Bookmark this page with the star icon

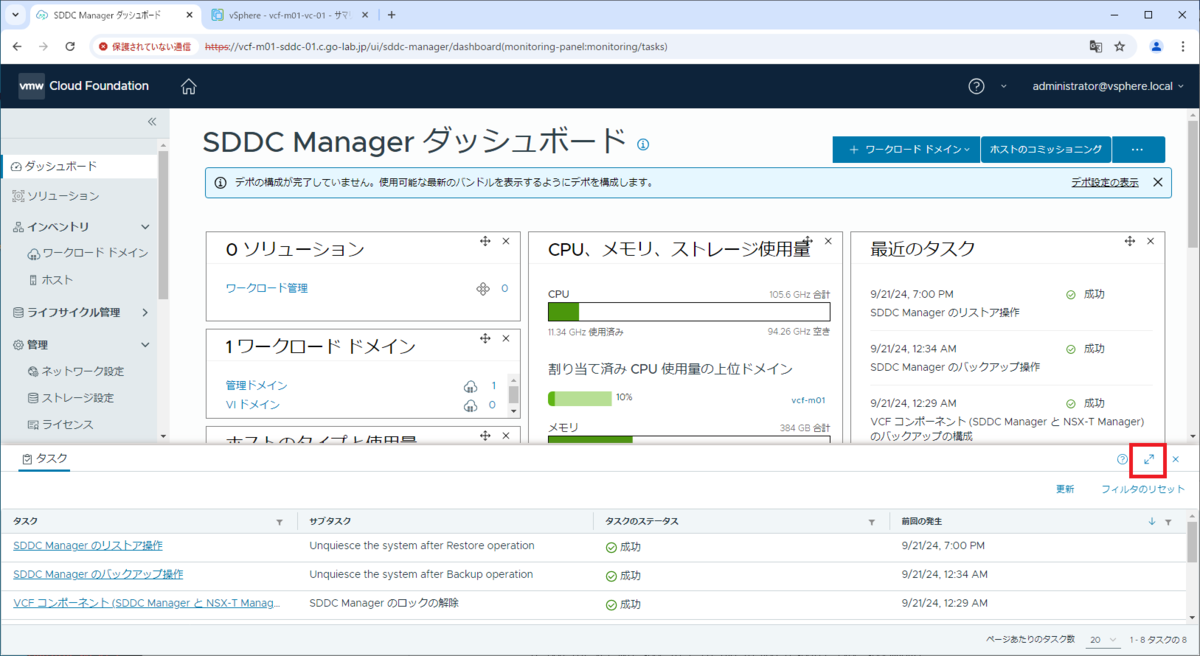(x=1120, y=46)
